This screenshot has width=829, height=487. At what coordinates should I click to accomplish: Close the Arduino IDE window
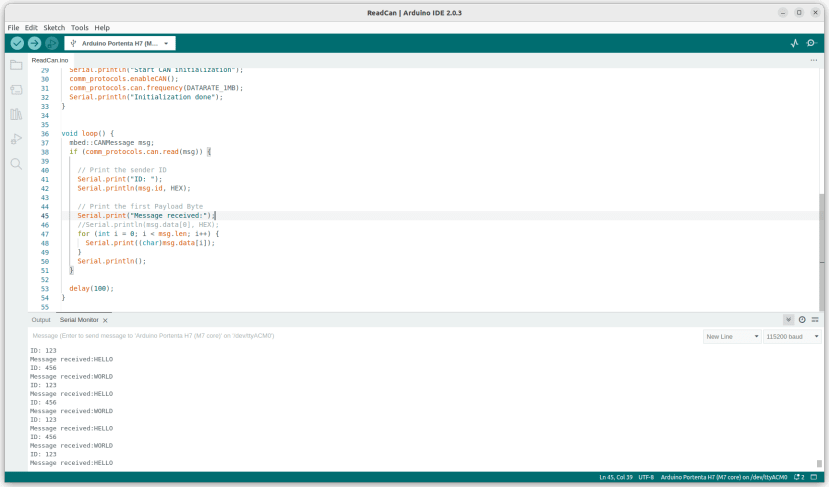[x=815, y=13]
